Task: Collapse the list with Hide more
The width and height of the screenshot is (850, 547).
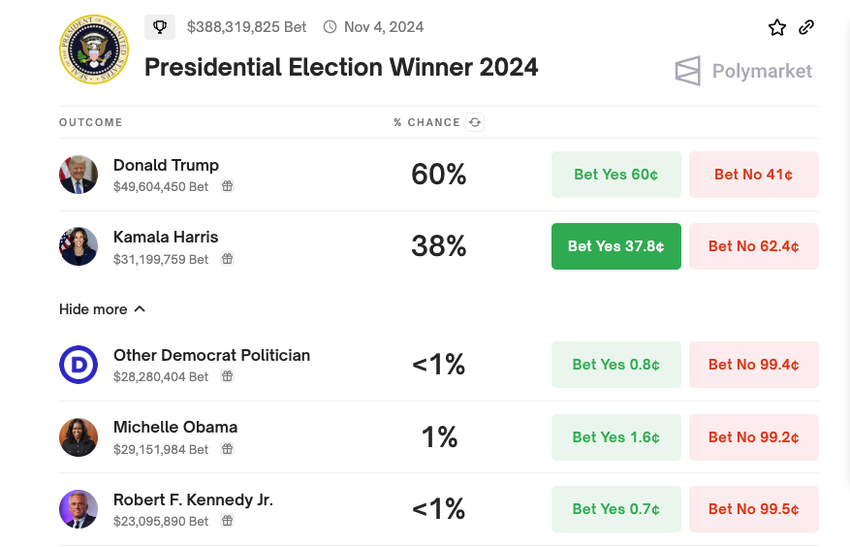Action: 102,309
